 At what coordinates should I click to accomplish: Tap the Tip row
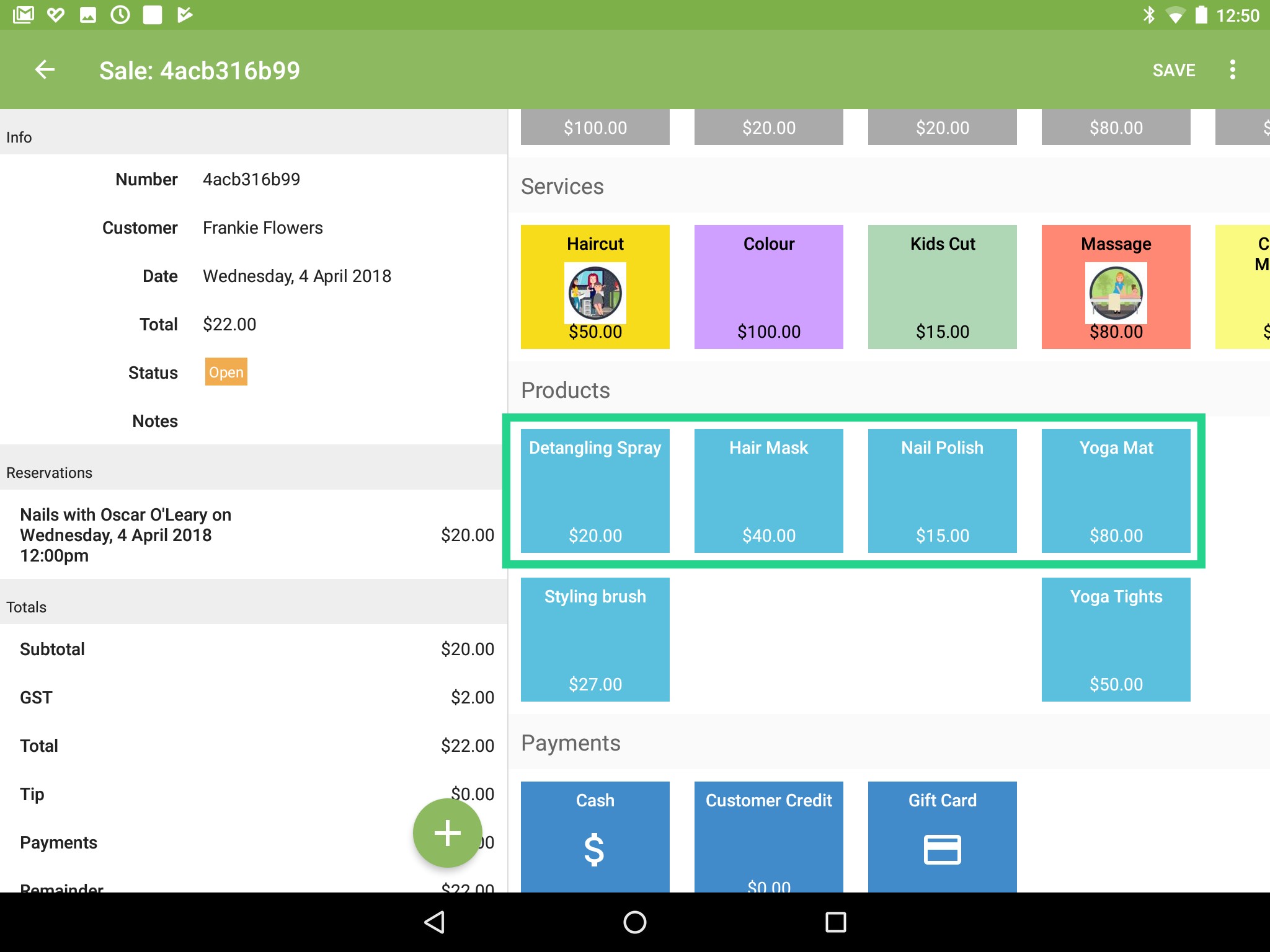pyautogui.click(x=254, y=794)
